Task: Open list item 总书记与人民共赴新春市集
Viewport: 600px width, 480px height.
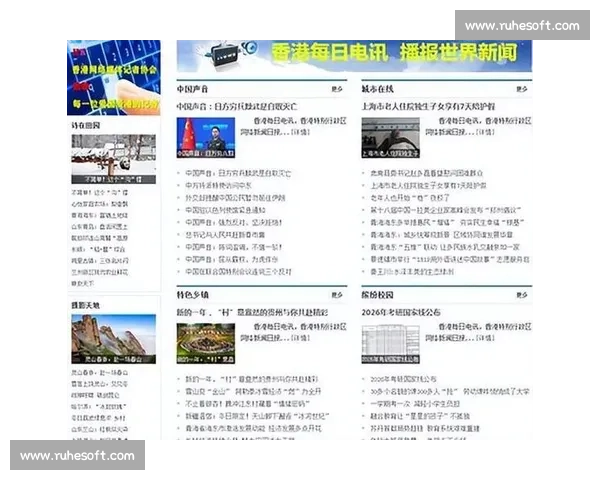Action: [225, 235]
